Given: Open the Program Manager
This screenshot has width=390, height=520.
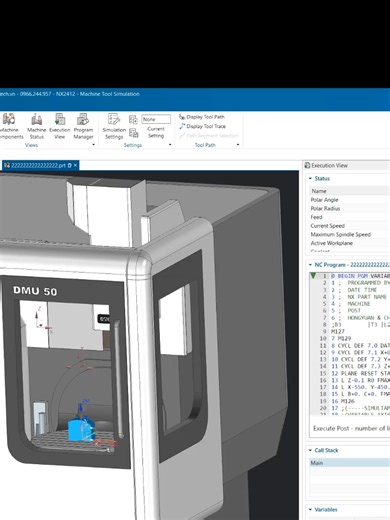Looking at the screenshot, I should pyautogui.click(x=83, y=126).
